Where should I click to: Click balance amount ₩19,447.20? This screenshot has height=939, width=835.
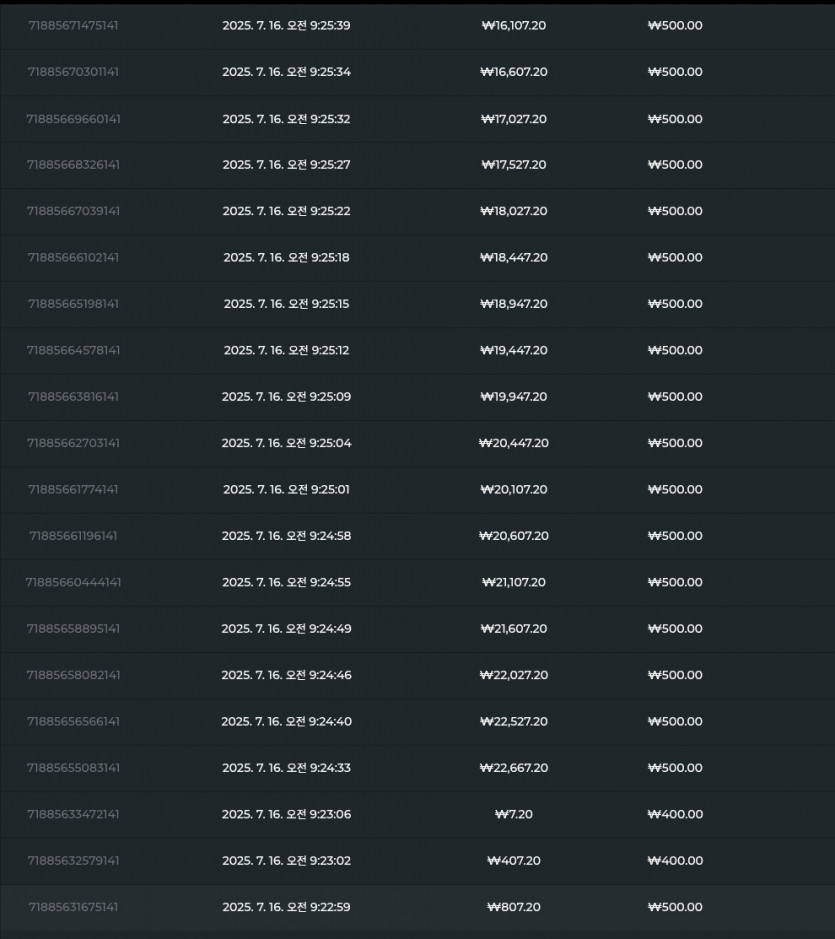point(514,350)
